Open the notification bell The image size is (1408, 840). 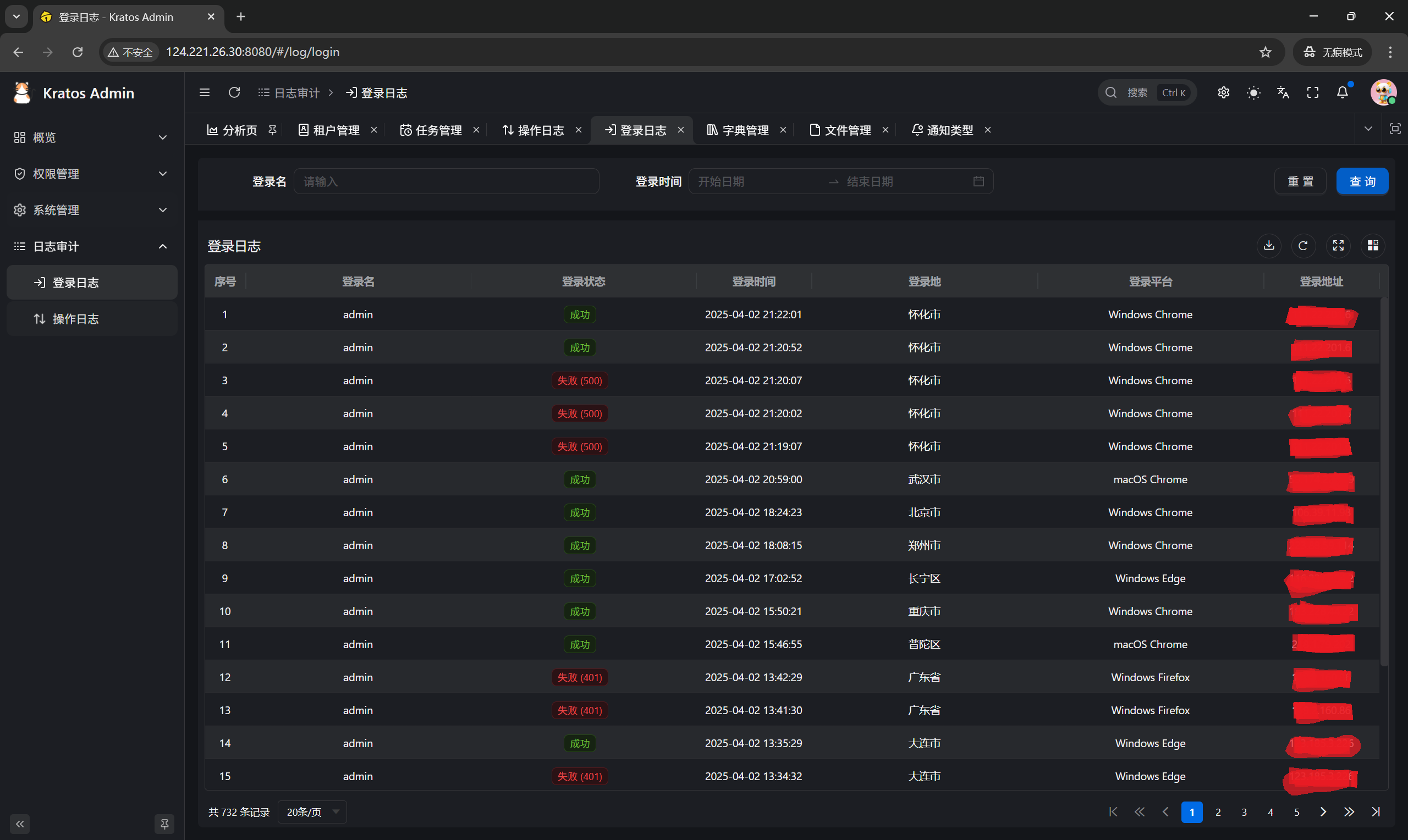click(1343, 93)
